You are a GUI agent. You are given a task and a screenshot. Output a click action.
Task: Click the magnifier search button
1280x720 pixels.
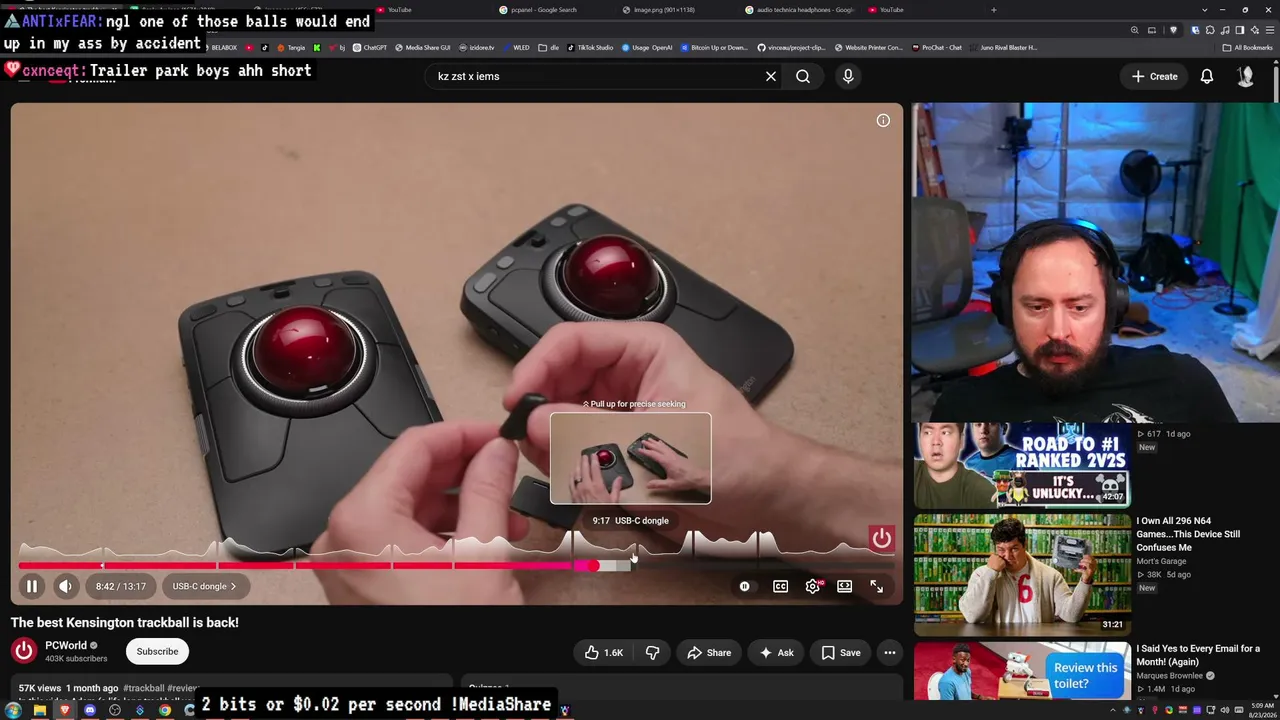tap(803, 76)
